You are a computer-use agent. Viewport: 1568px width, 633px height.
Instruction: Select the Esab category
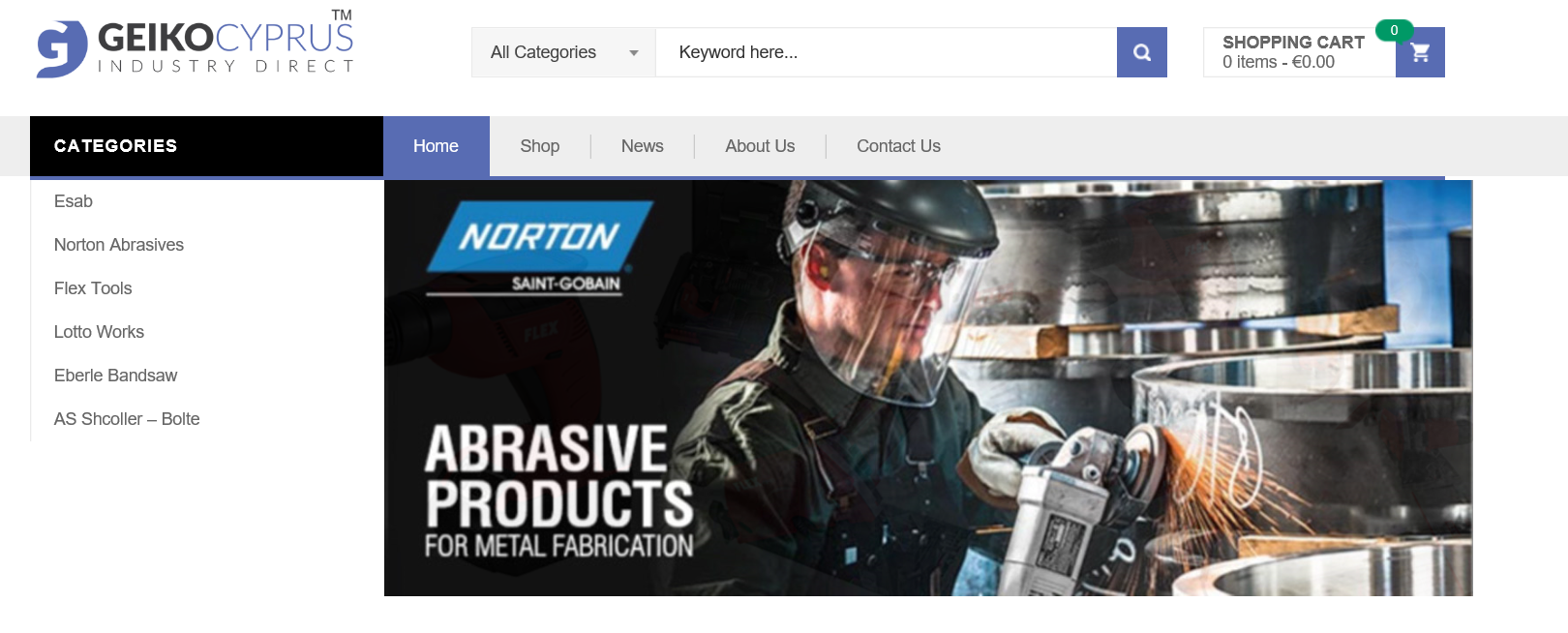click(74, 201)
